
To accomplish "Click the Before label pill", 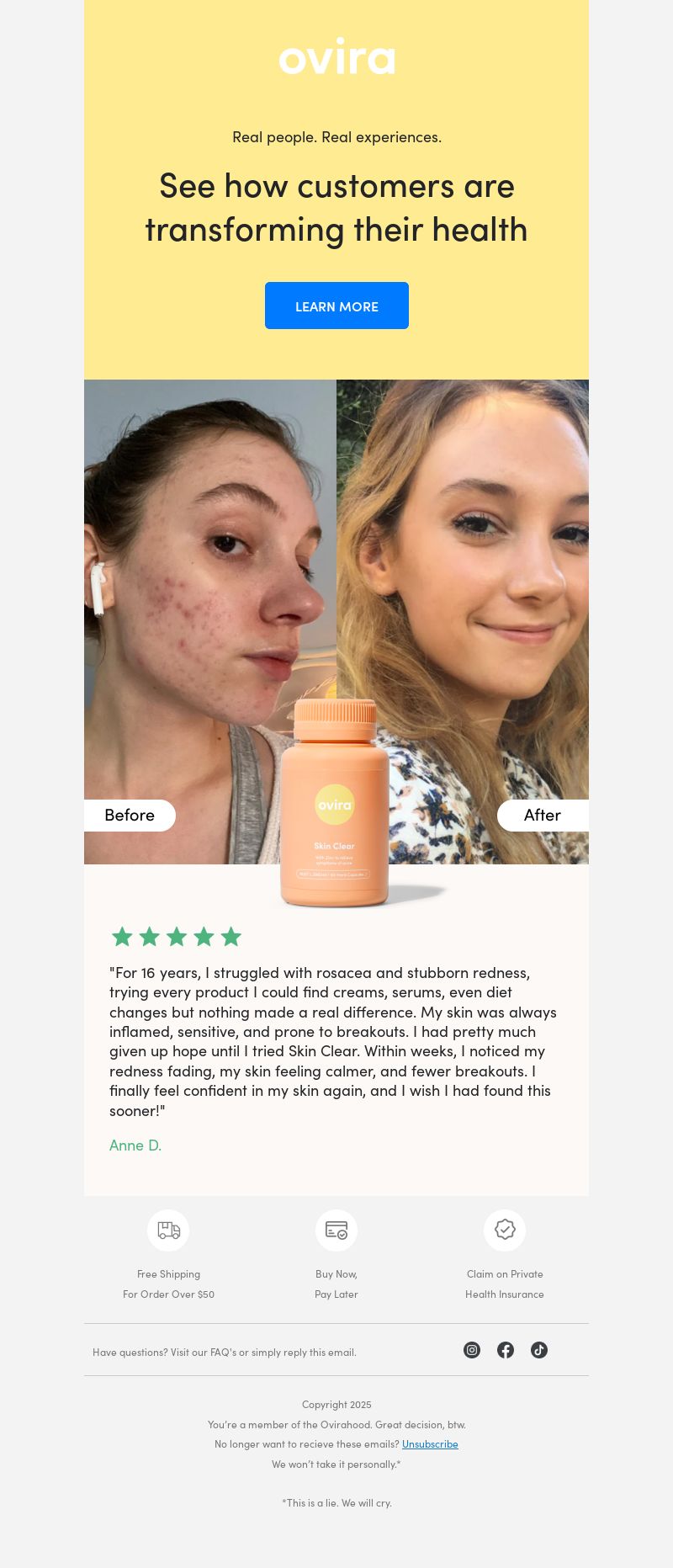I will 130,816.
